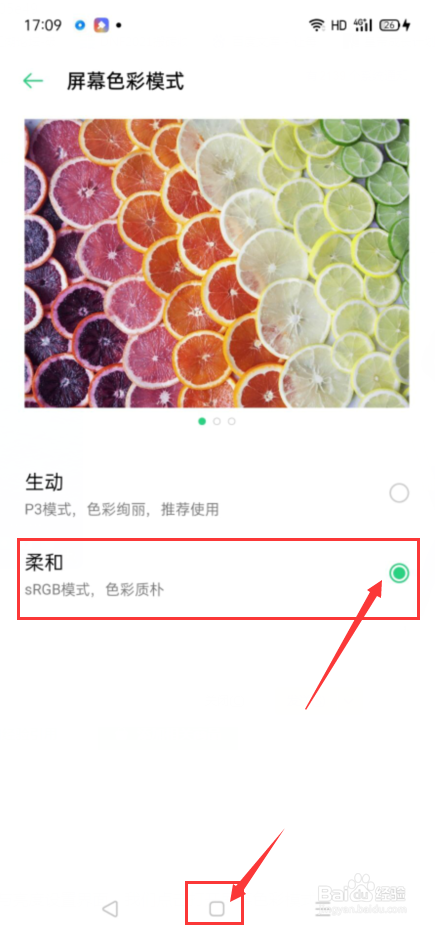
Task: Tap the blue circular notification icon
Action: [x=80, y=25]
